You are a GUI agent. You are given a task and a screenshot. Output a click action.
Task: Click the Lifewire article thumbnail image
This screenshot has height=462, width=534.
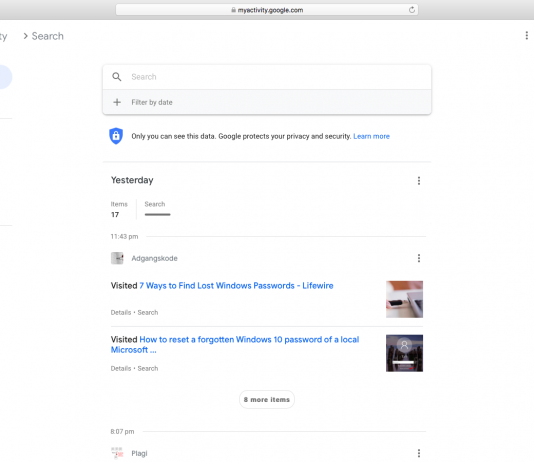404,299
